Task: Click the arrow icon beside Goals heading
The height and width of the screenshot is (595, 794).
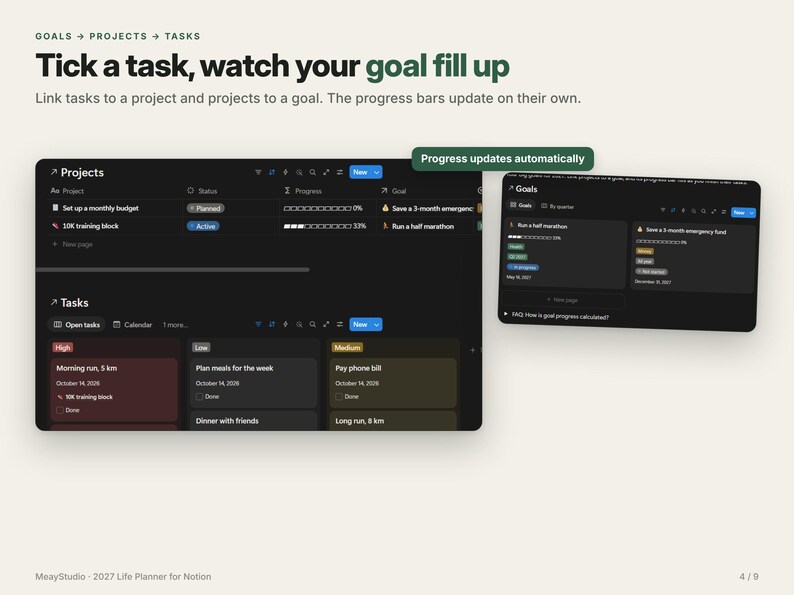Action: click(511, 188)
